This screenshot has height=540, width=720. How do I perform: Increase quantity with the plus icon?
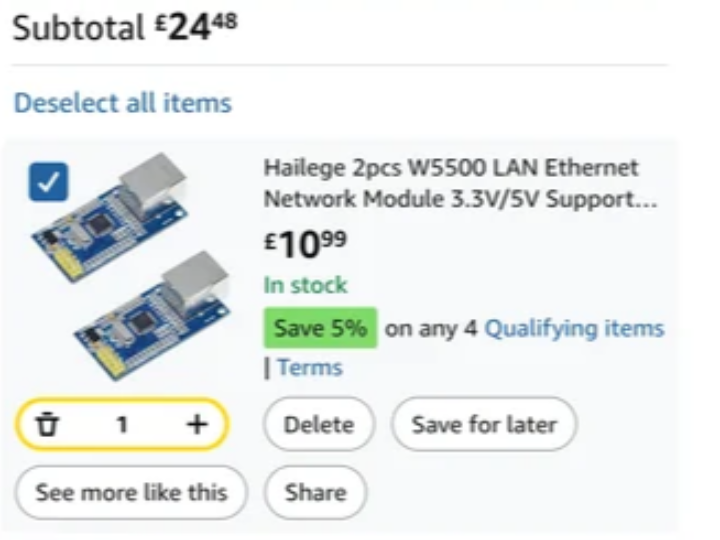pos(197,425)
